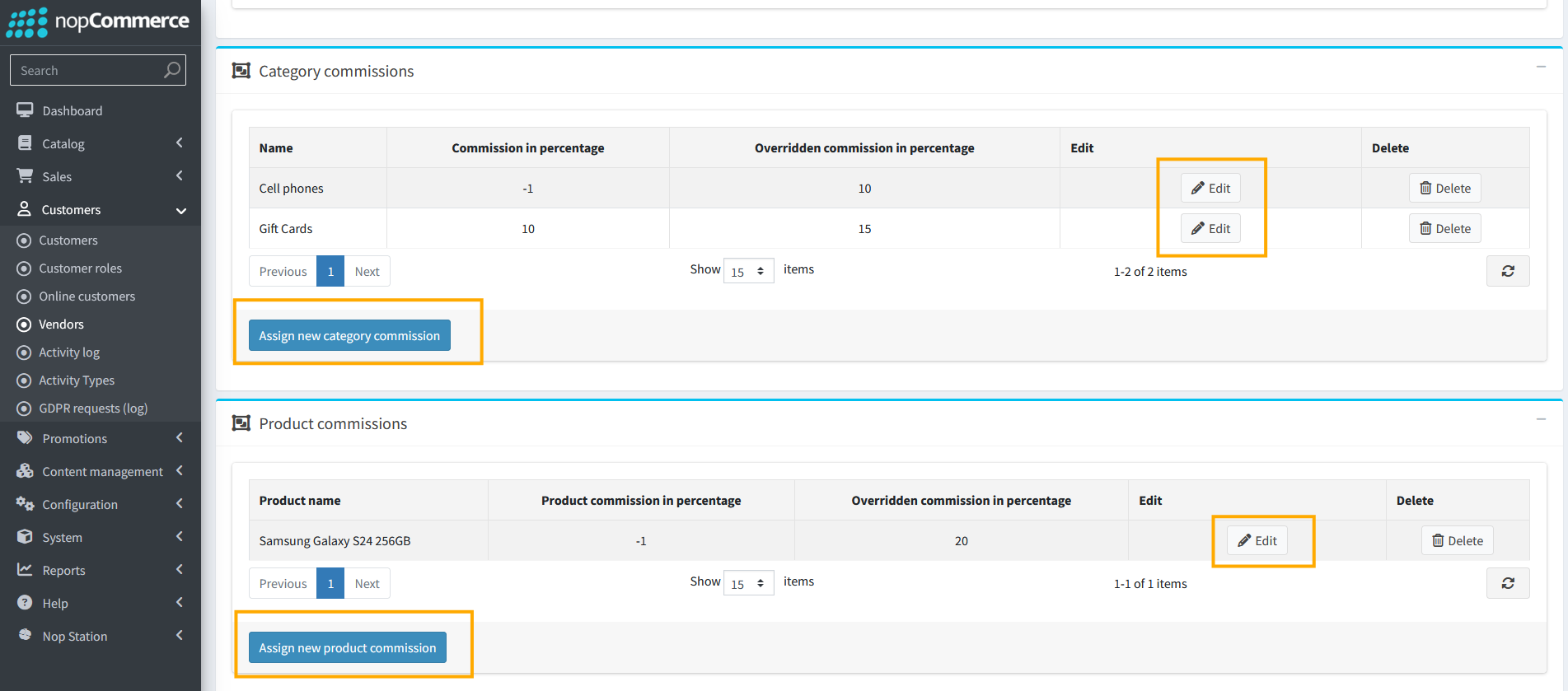Click the System cube icon

tap(26, 537)
